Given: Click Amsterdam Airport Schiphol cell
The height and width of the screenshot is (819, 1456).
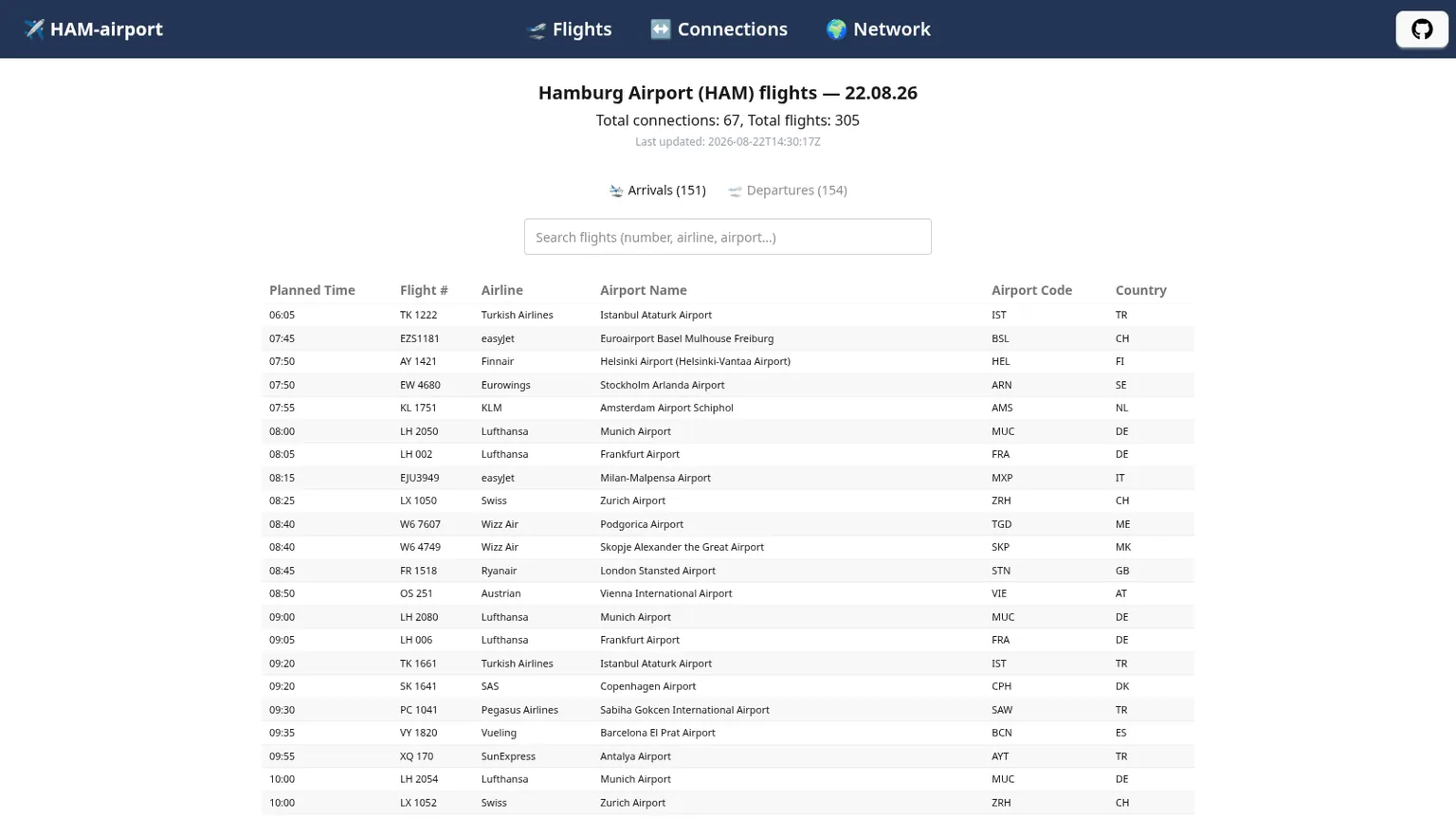Looking at the screenshot, I should [x=666, y=408].
